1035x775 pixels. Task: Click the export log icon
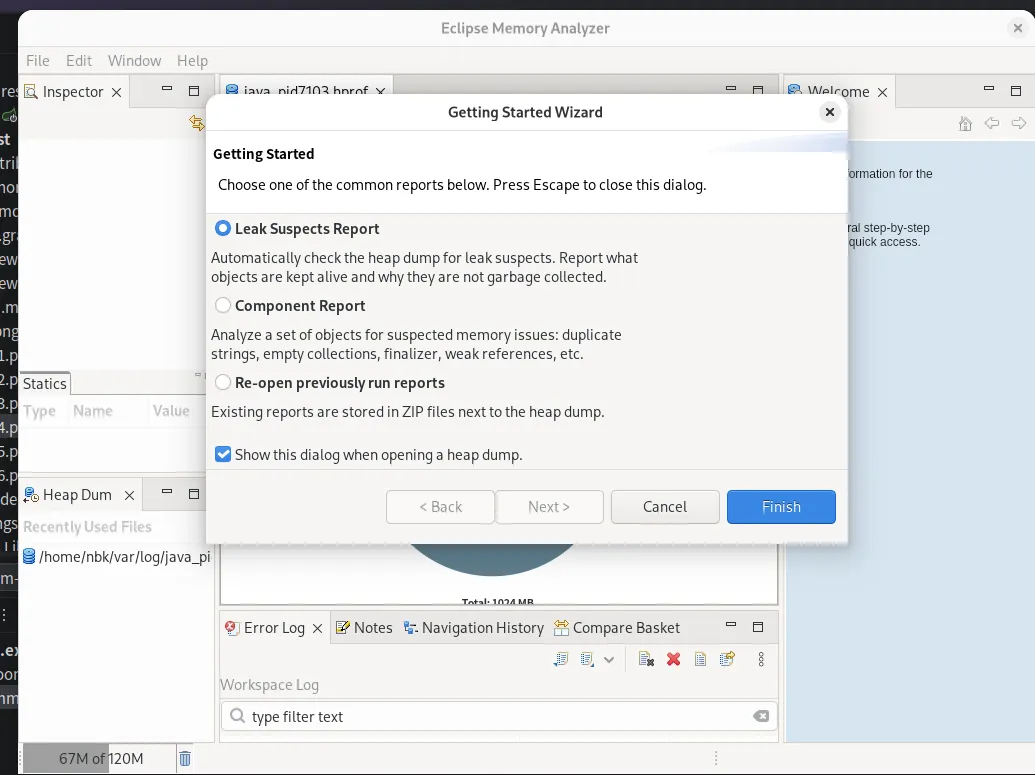tap(561, 659)
